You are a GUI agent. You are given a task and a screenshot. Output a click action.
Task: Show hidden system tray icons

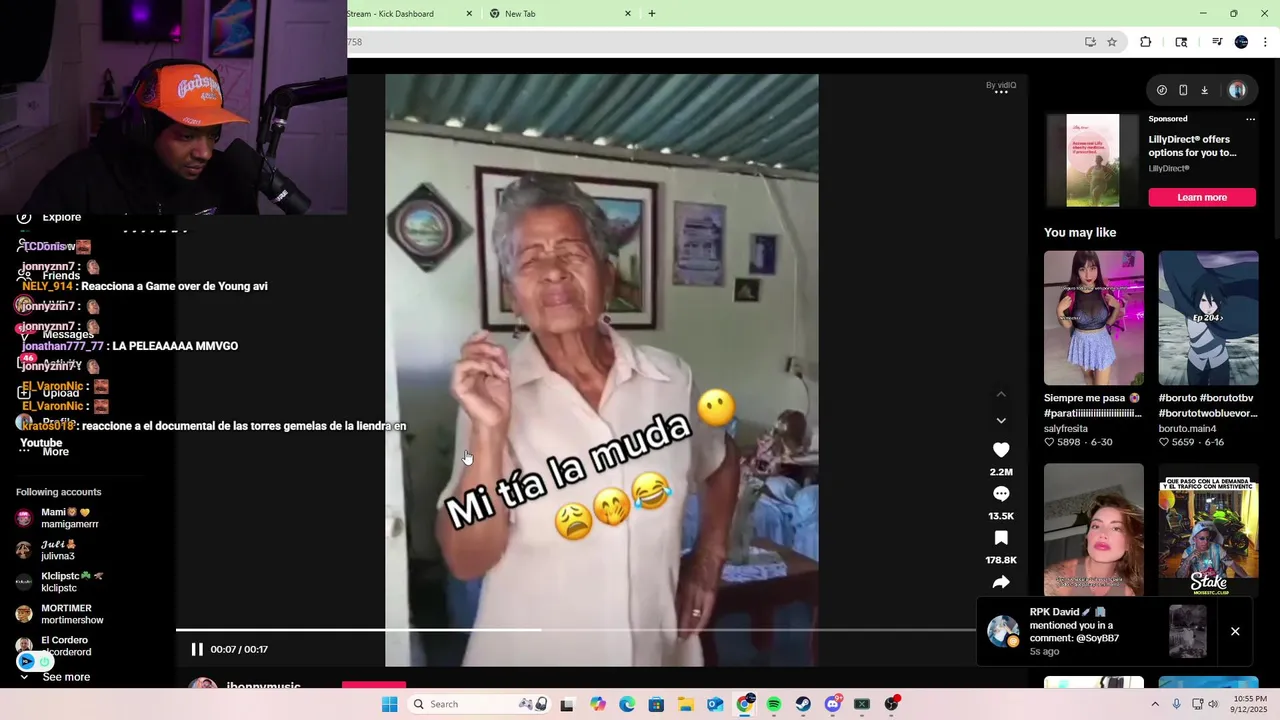[x=1155, y=704]
